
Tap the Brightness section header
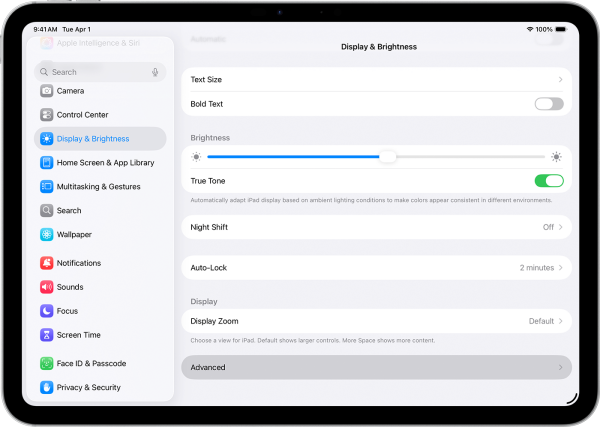210,138
